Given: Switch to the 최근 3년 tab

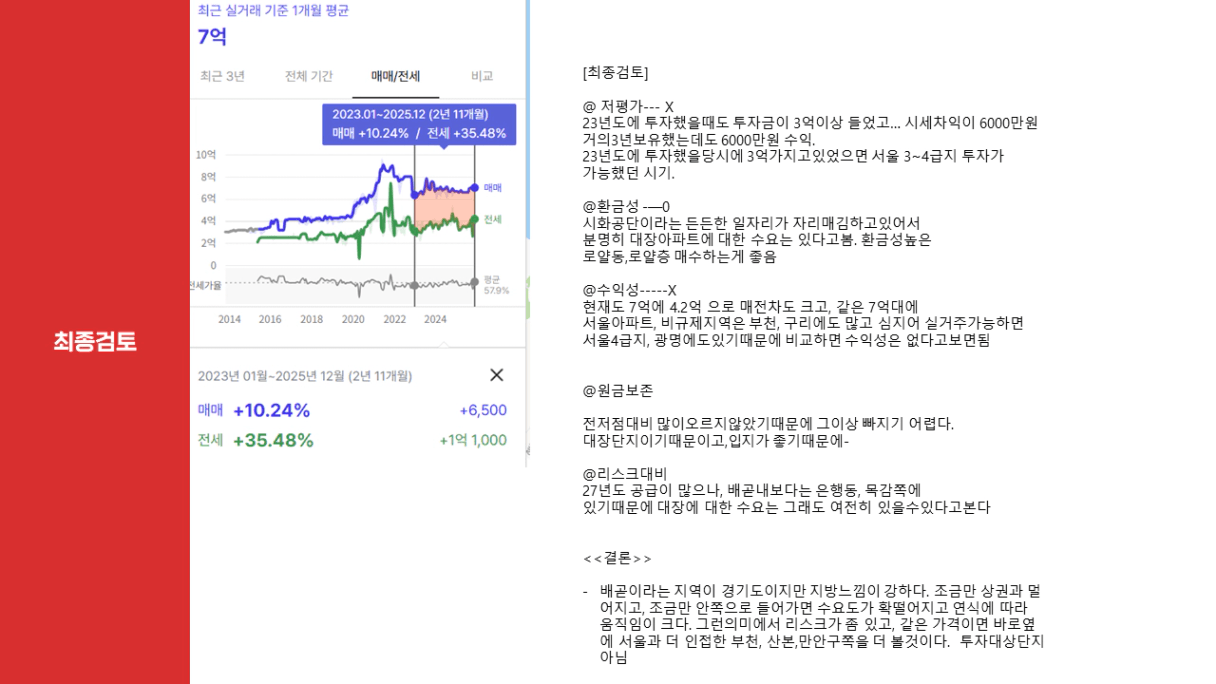Looking at the screenshot, I should (222, 76).
